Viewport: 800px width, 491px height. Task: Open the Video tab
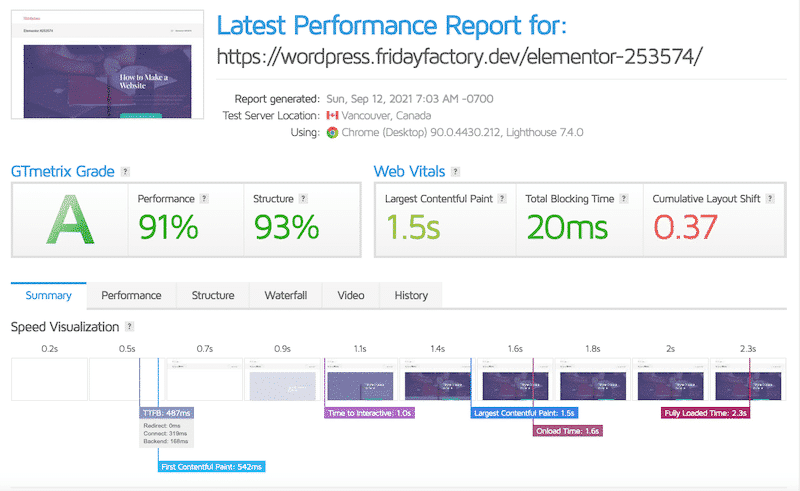click(350, 295)
